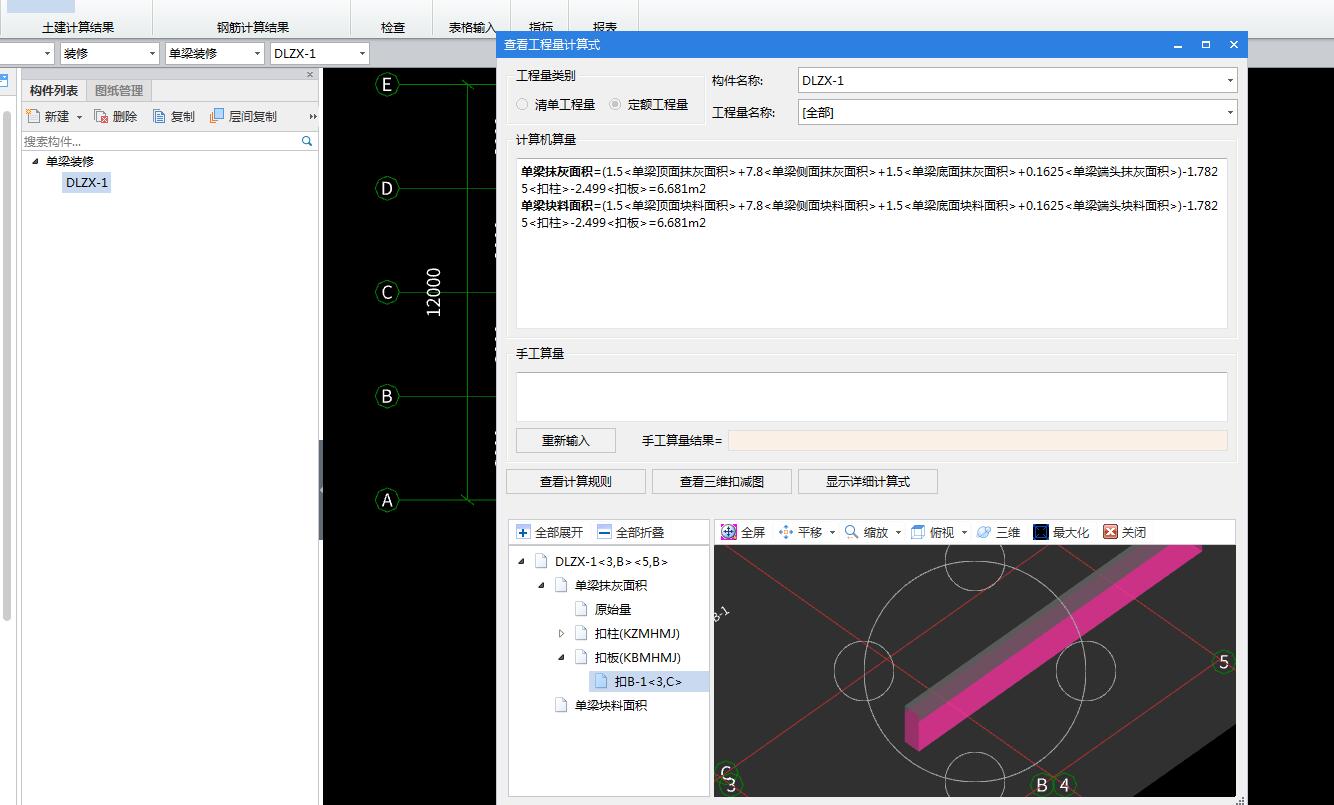Click the 12000 dimension text
This screenshot has height=805, width=1334.
pyautogui.click(x=433, y=292)
